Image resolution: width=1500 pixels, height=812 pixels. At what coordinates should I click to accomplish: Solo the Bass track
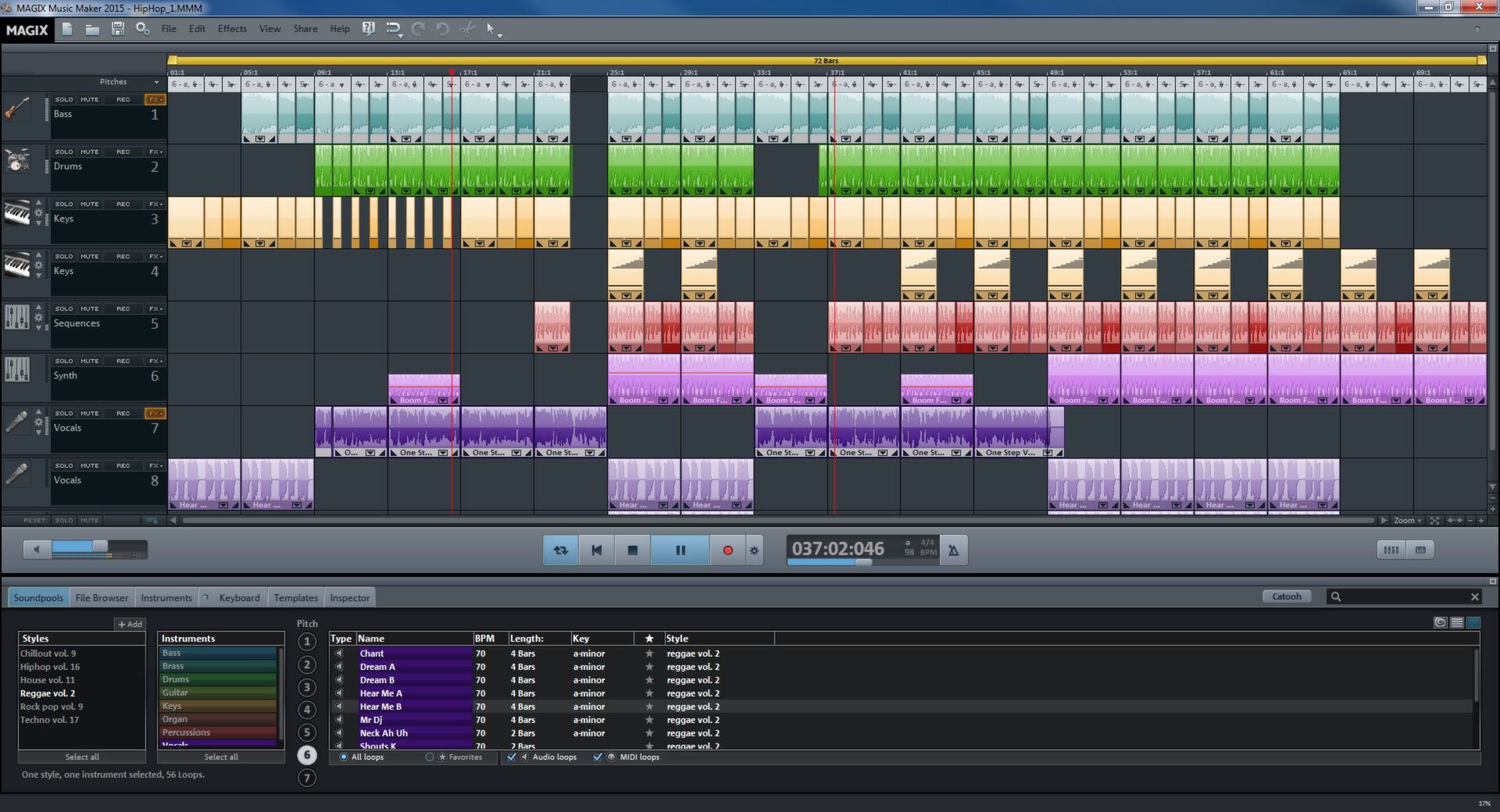pyautogui.click(x=64, y=100)
